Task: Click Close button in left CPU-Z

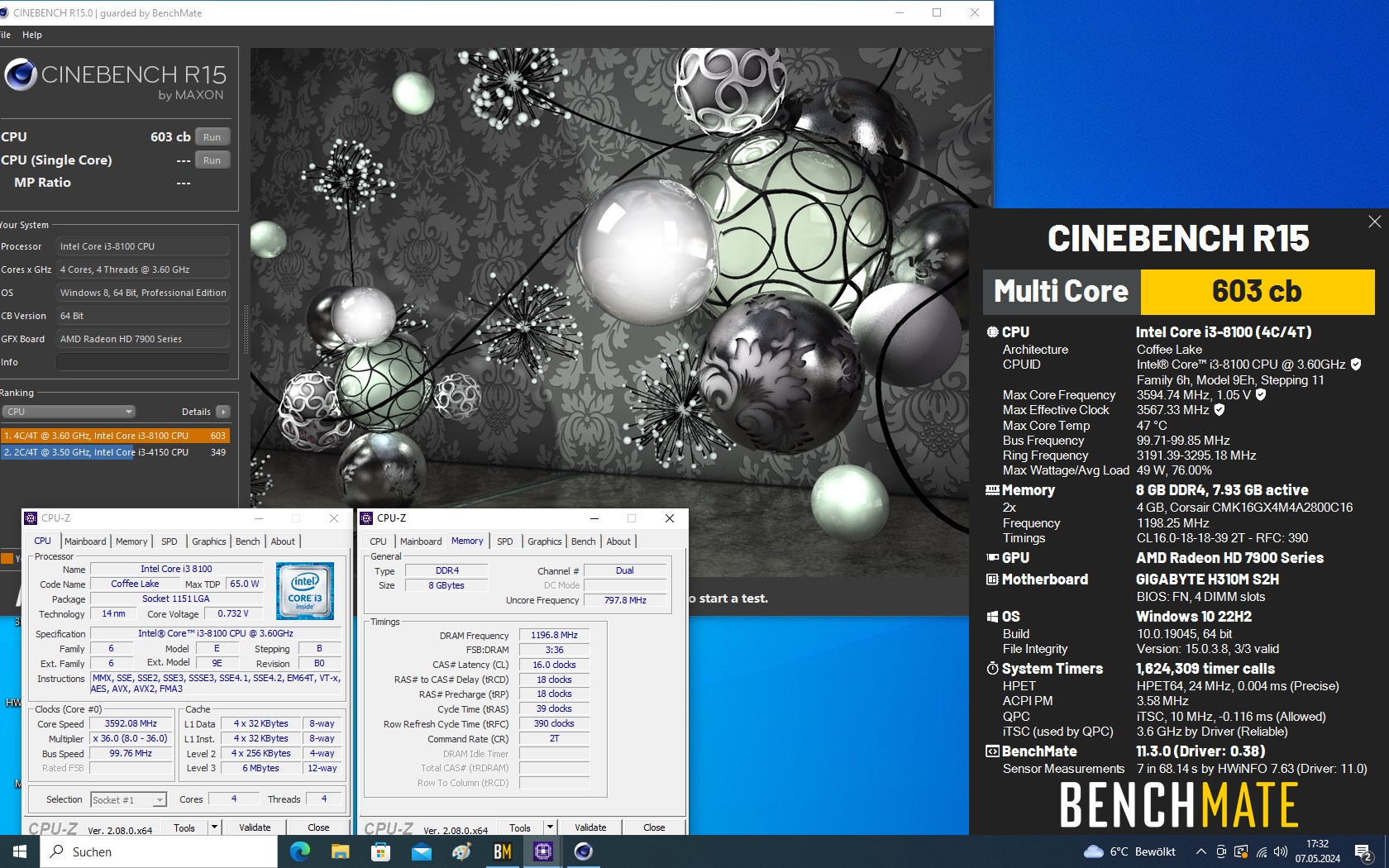Action: [318, 827]
